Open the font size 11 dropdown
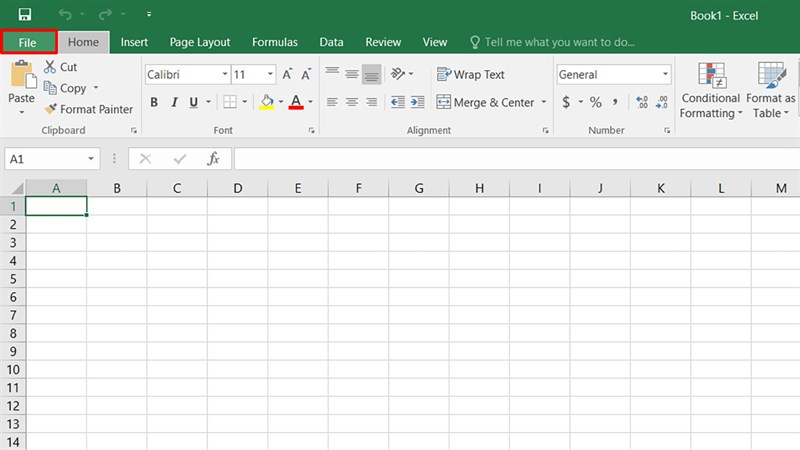Screen dimensions: 800x450 (x=270, y=74)
